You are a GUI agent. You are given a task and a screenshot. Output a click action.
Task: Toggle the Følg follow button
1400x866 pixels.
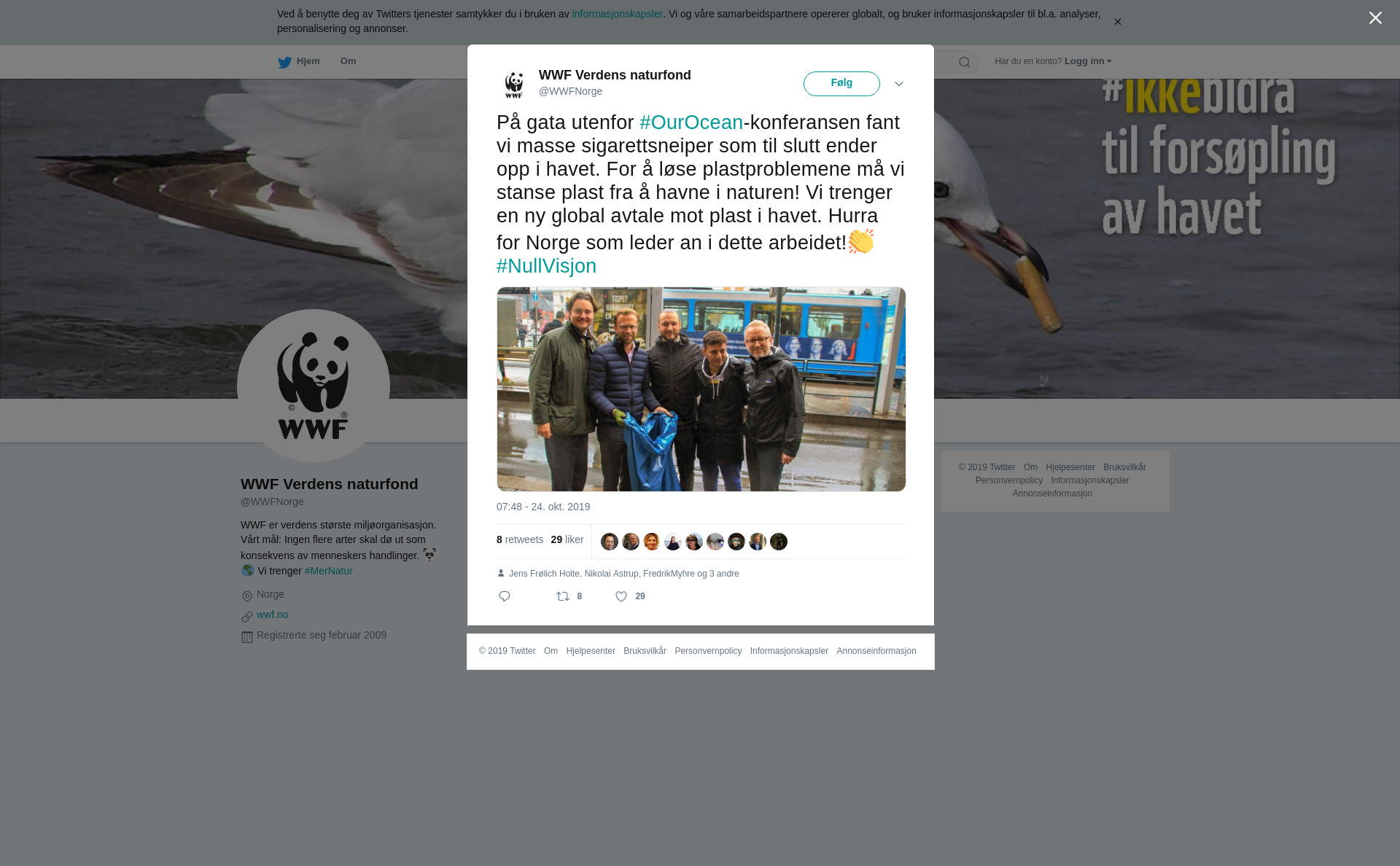[x=841, y=84]
